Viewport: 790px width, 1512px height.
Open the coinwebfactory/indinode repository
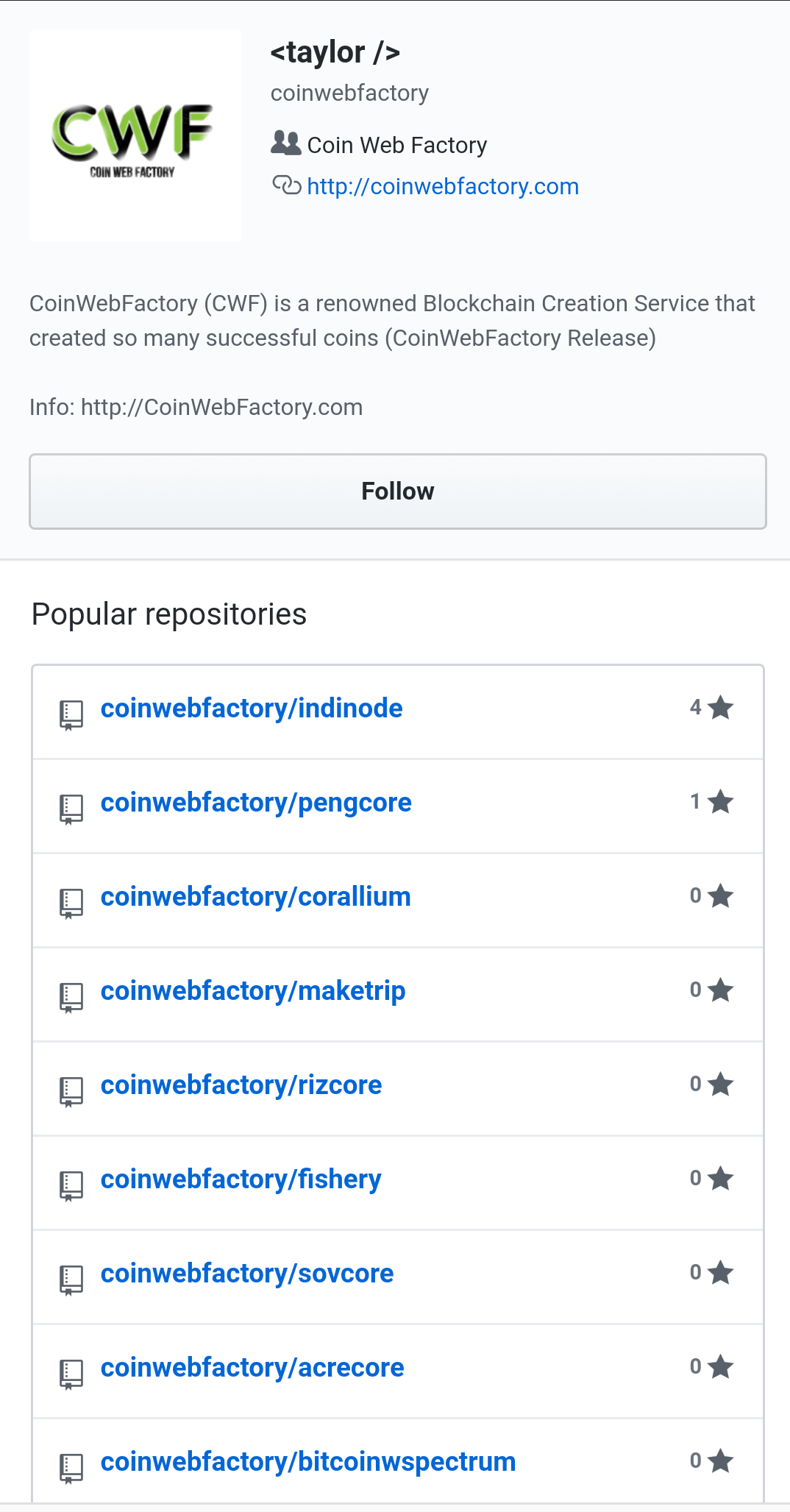[x=252, y=708]
